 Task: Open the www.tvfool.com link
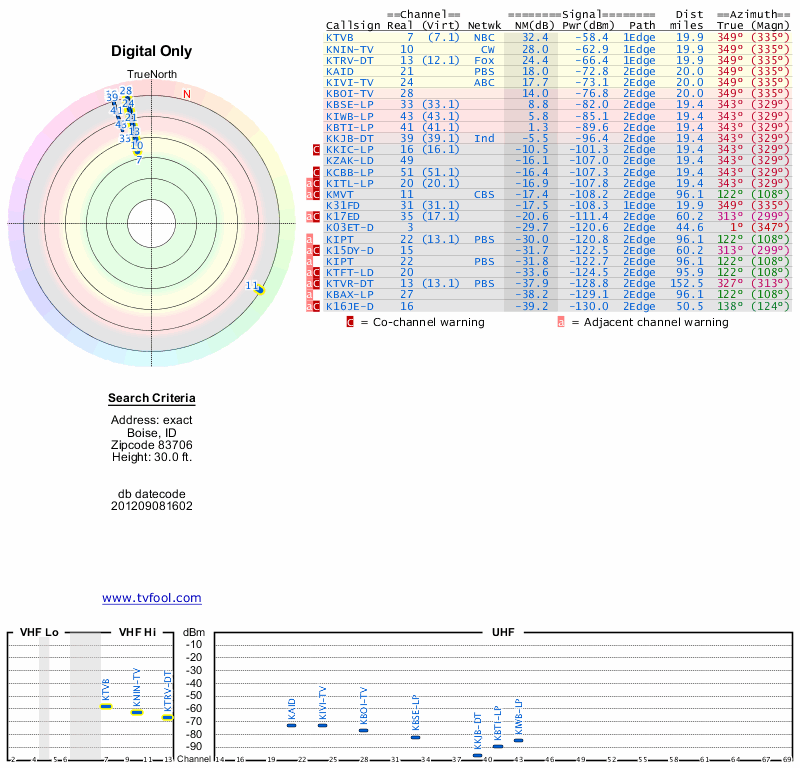coord(152,598)
